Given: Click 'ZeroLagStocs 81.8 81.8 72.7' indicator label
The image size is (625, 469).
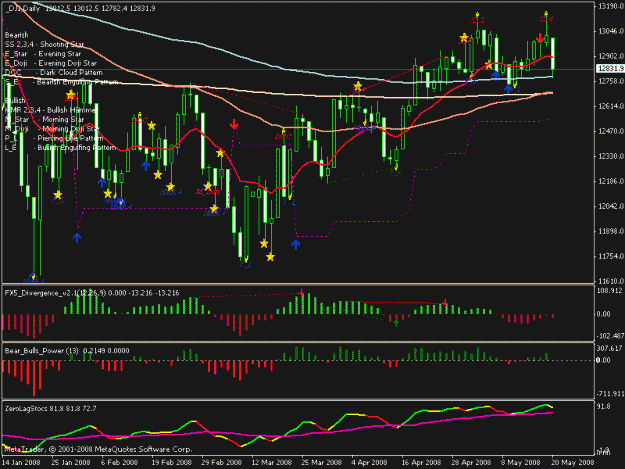Looking at the screenshot, I should click(x=50, y=408).
